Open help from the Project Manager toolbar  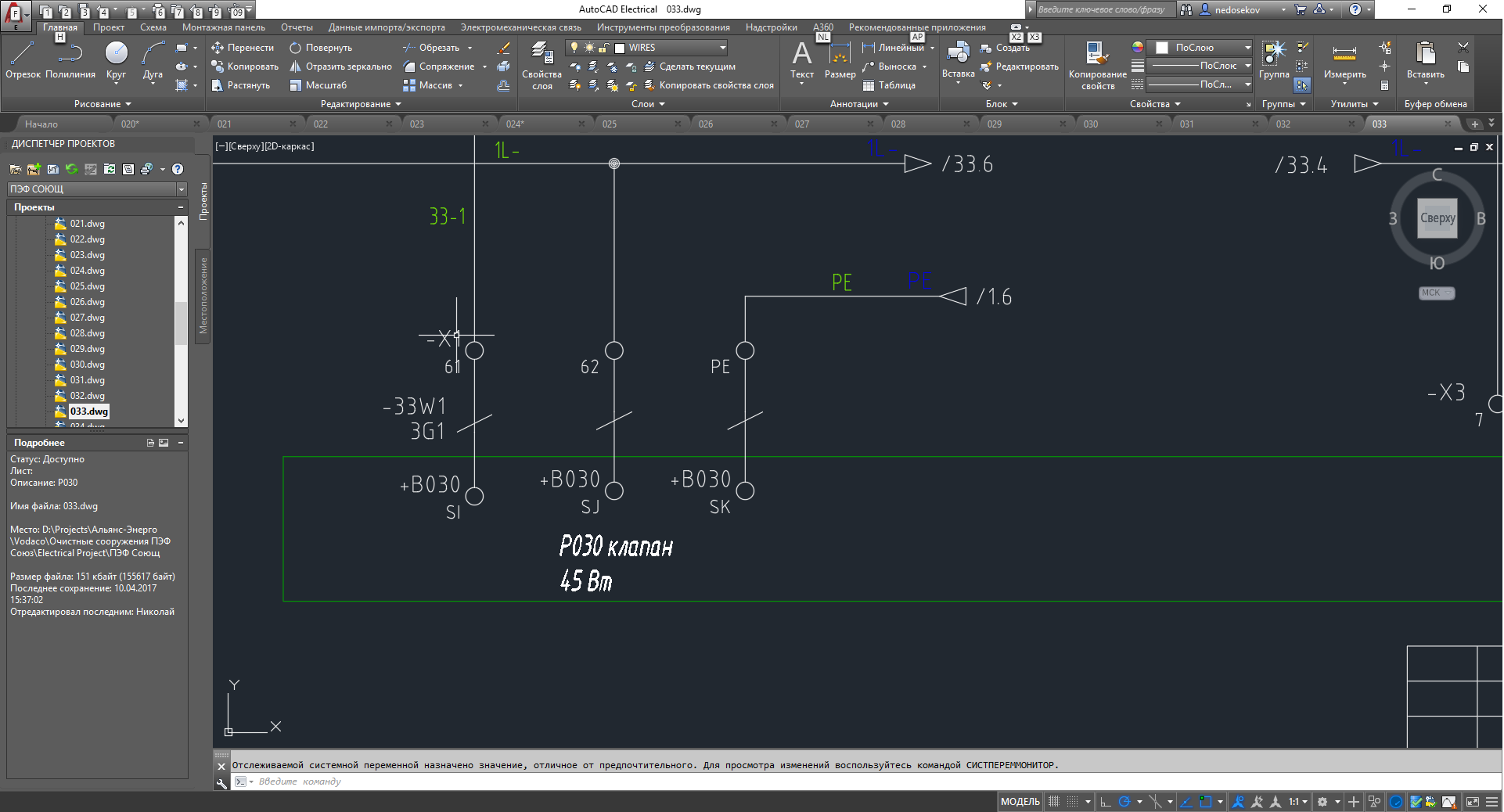(x=178, y=169)
